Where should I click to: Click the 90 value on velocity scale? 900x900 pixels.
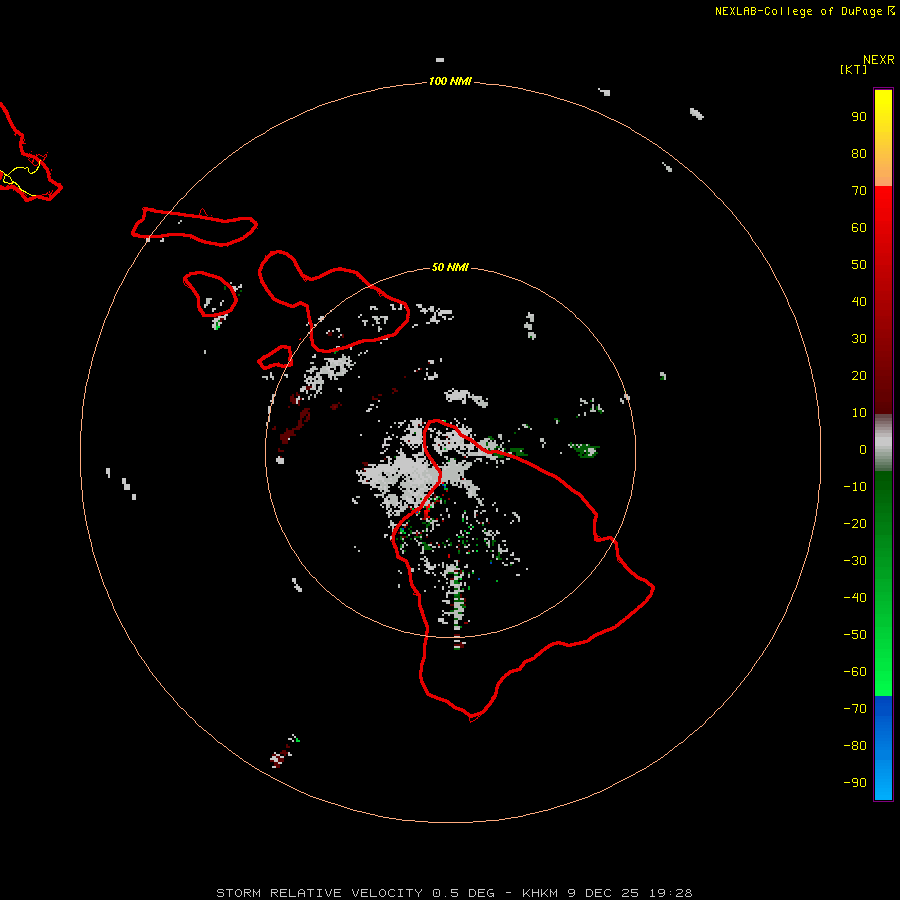point(859,117)
